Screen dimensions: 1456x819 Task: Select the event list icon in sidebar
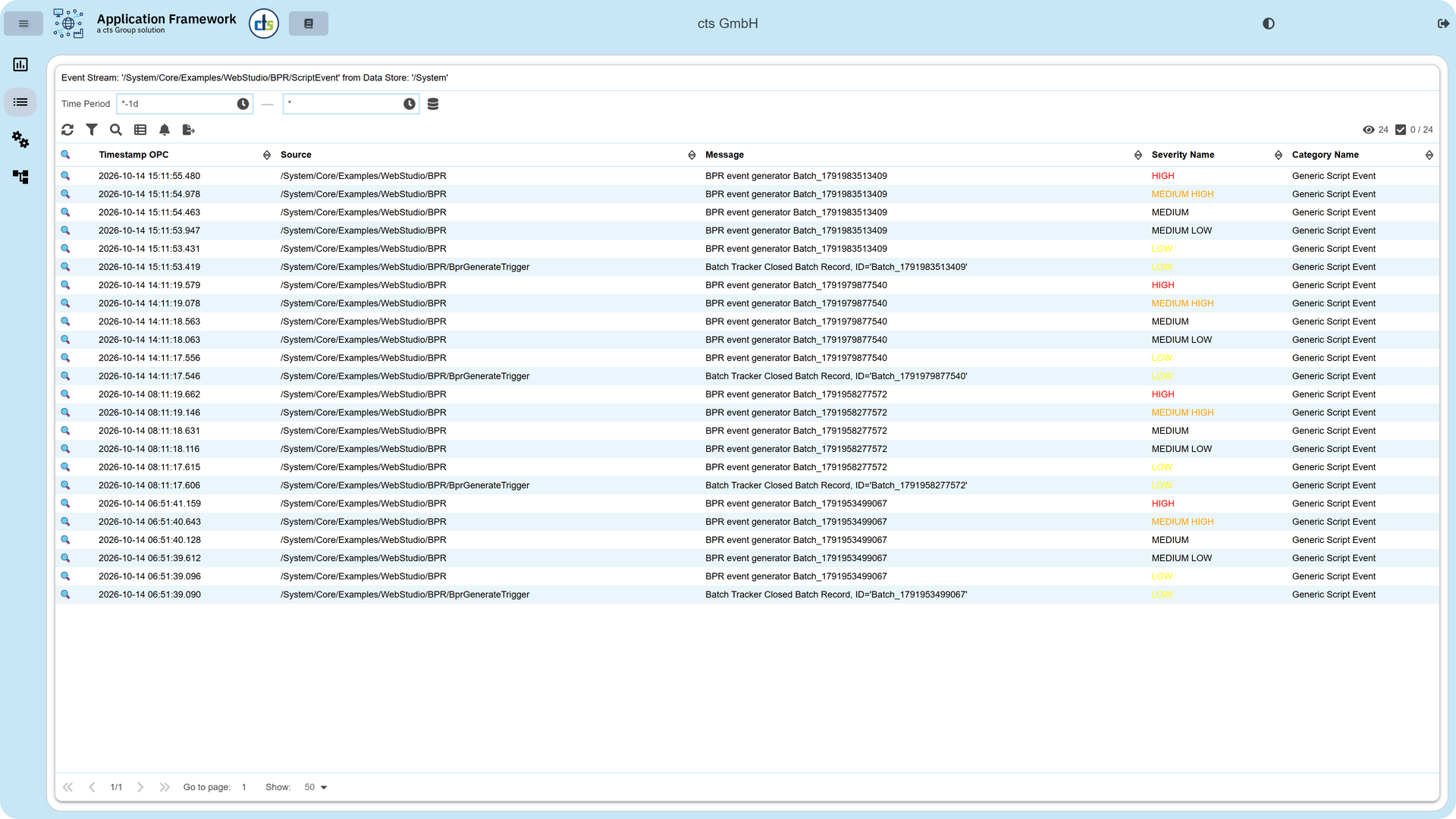click(x=20, y=102)
